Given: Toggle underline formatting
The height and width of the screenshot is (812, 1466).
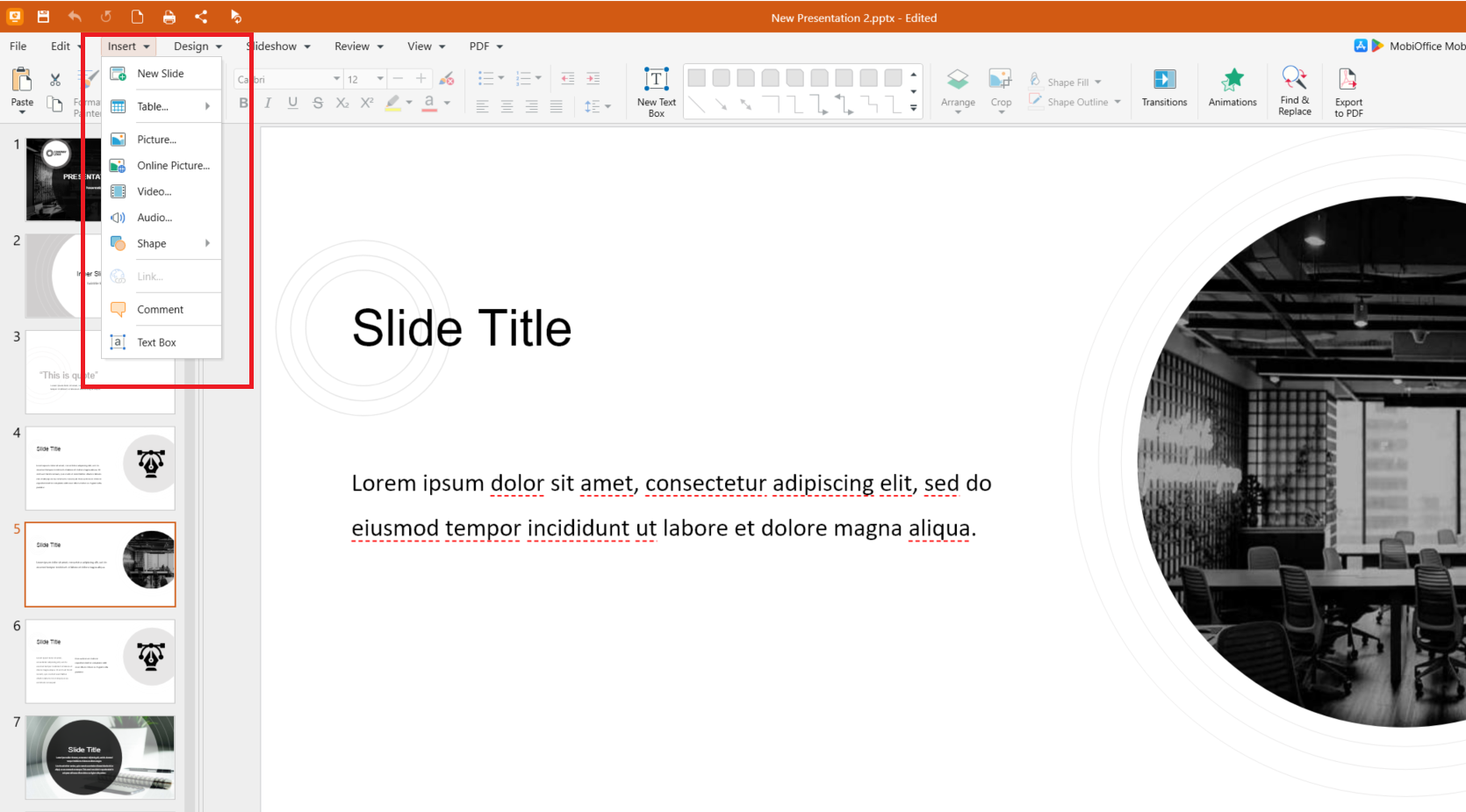Looking at the screenshot, I should [292, 103].
